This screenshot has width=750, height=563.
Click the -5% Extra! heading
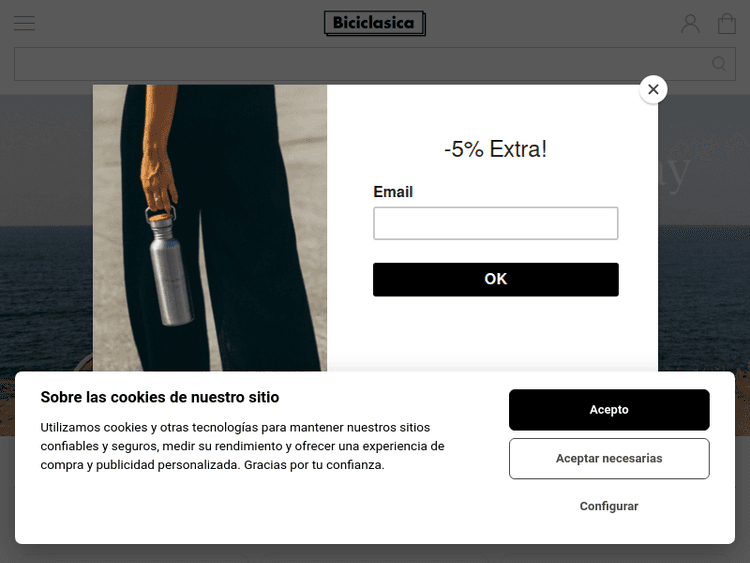[x=496, y=149]
